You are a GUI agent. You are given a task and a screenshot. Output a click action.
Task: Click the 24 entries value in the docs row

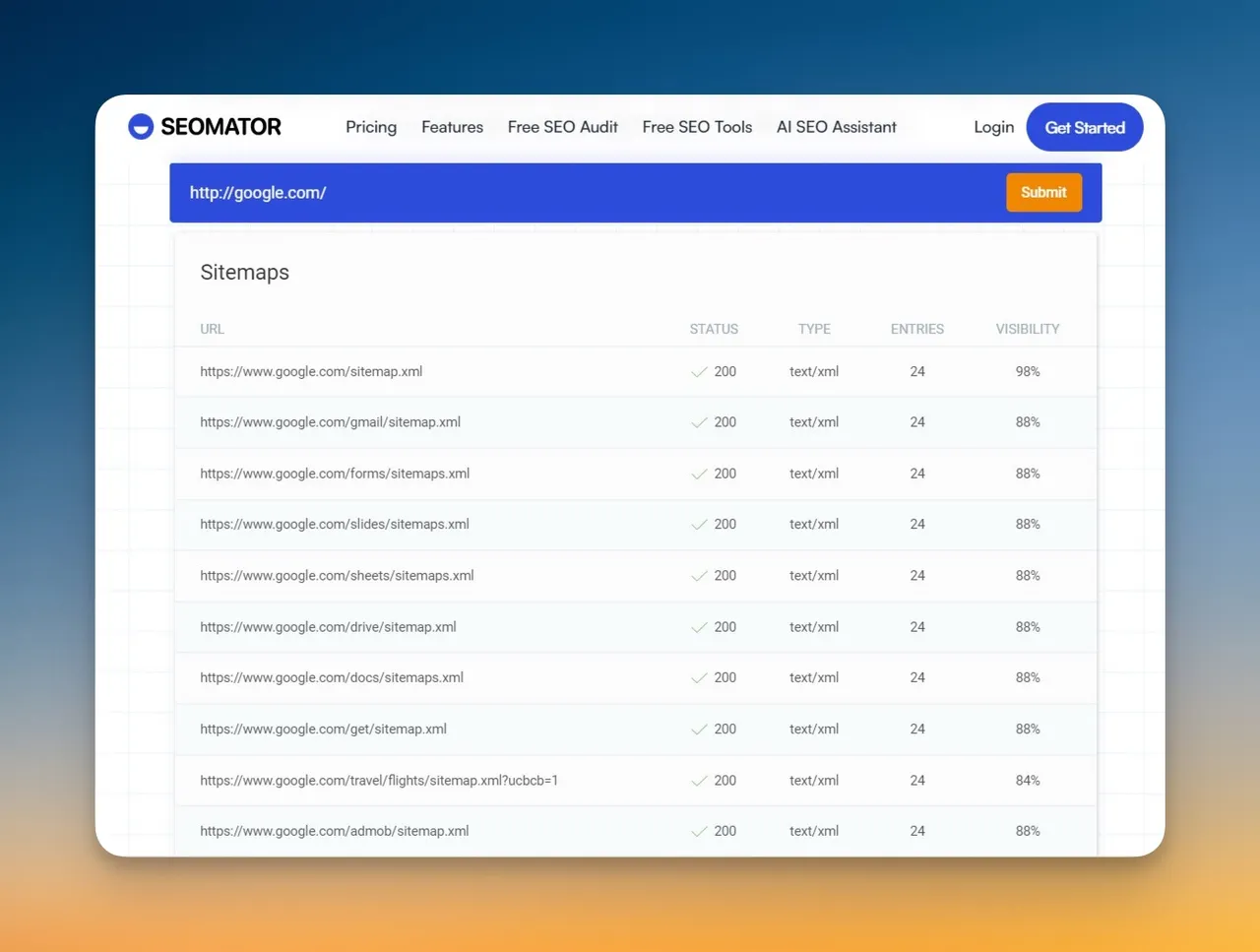pyautogui.click(x=917, y=678)
